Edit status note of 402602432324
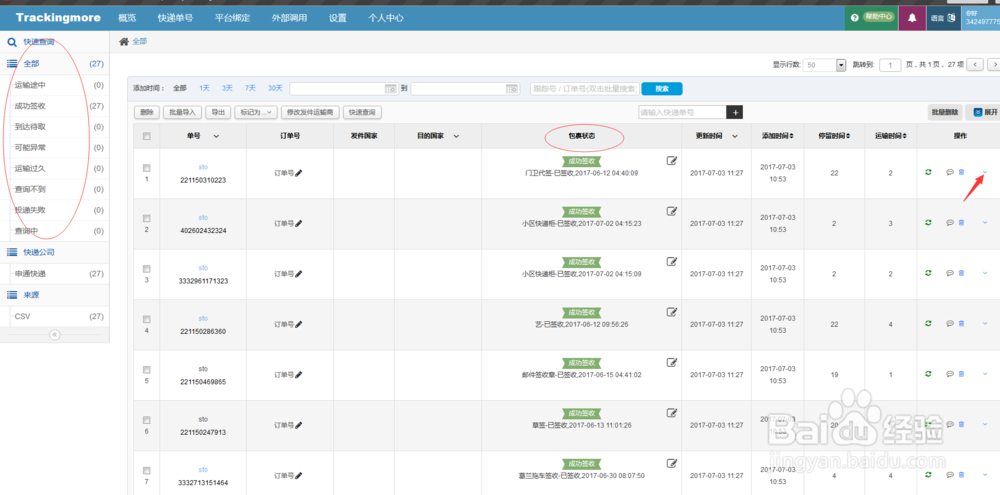The image size is (1000, 495). (672, 211)
